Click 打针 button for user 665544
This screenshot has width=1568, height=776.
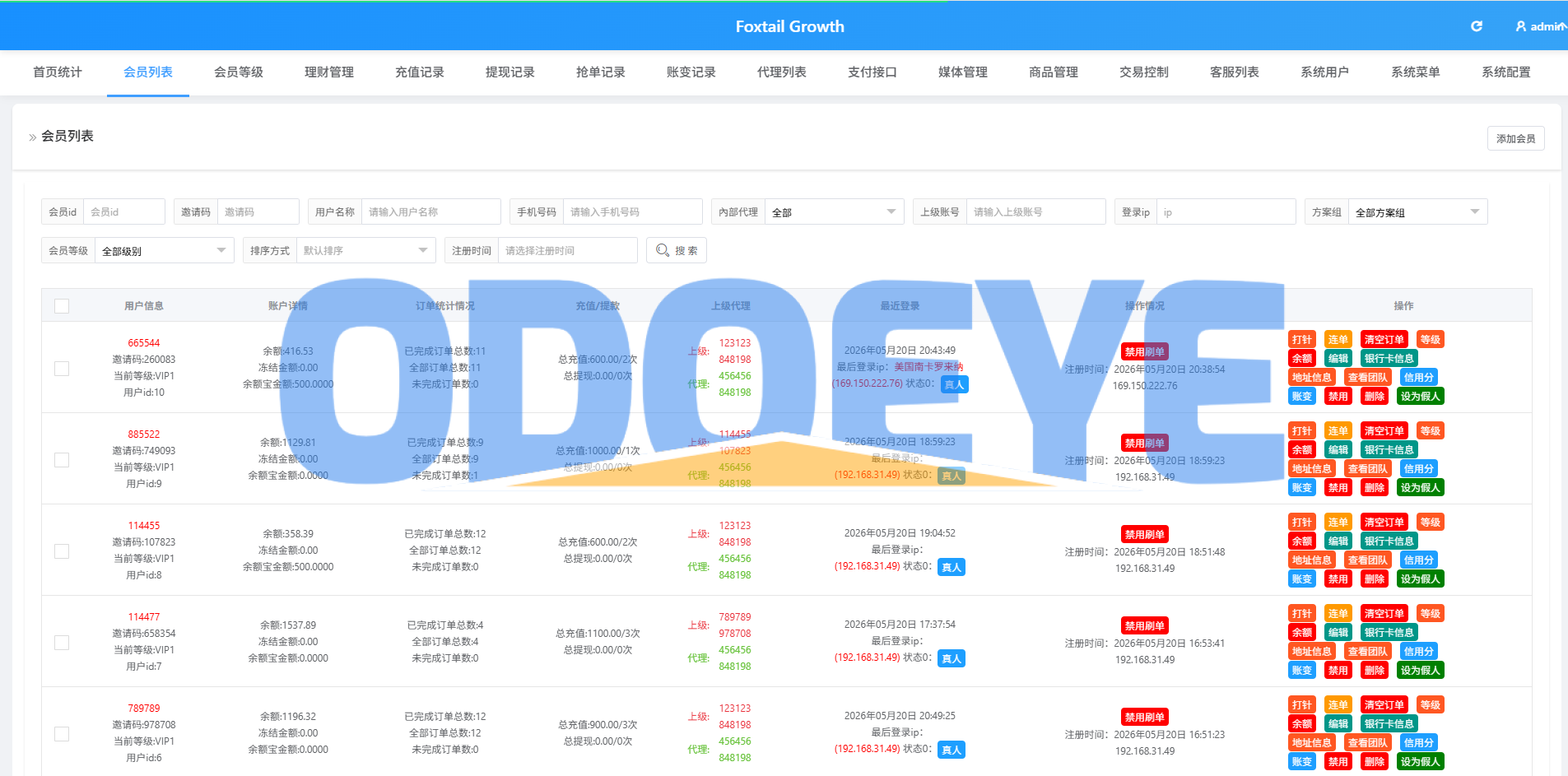click(1302, 340)
